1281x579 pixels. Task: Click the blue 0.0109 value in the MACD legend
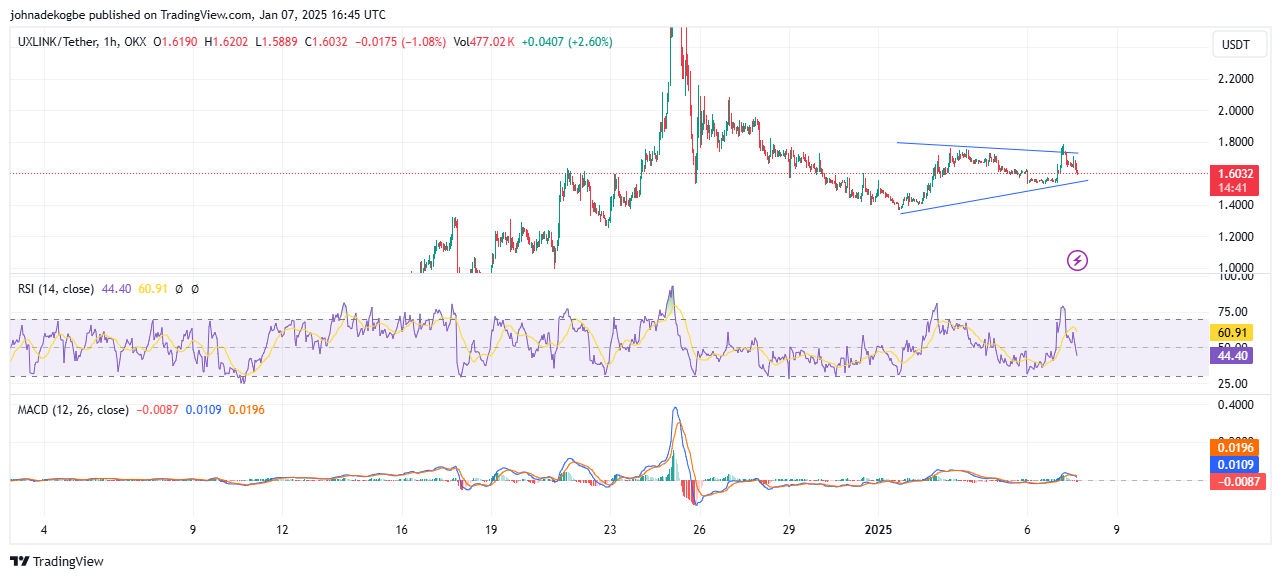tap(204, 410)
